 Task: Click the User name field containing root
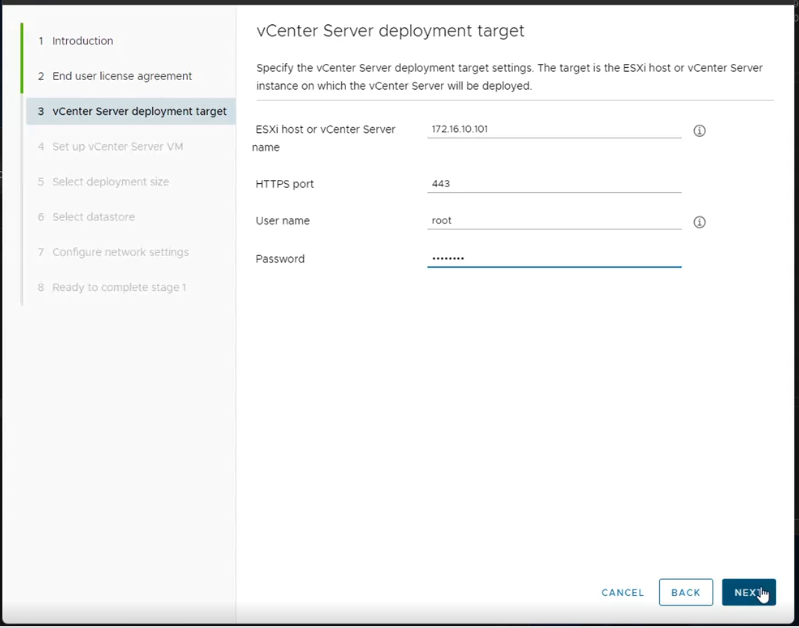coord(554,221)
